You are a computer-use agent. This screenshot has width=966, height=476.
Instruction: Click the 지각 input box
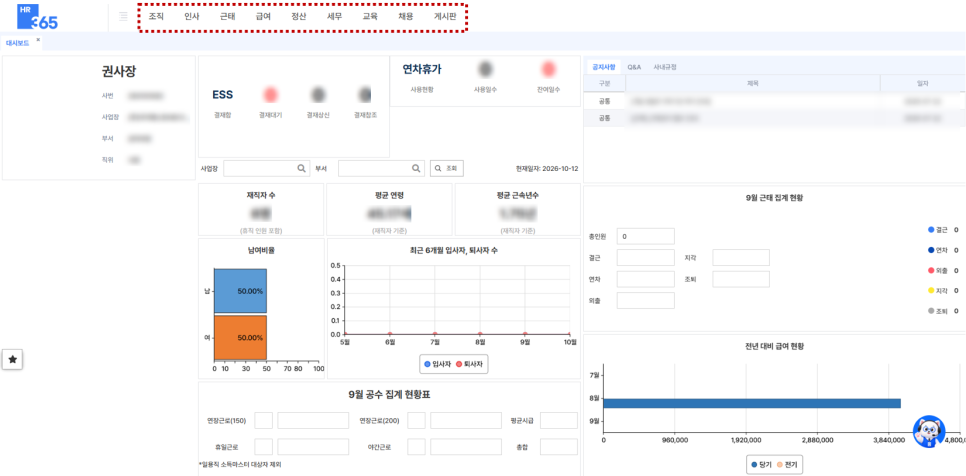point(741,258)
